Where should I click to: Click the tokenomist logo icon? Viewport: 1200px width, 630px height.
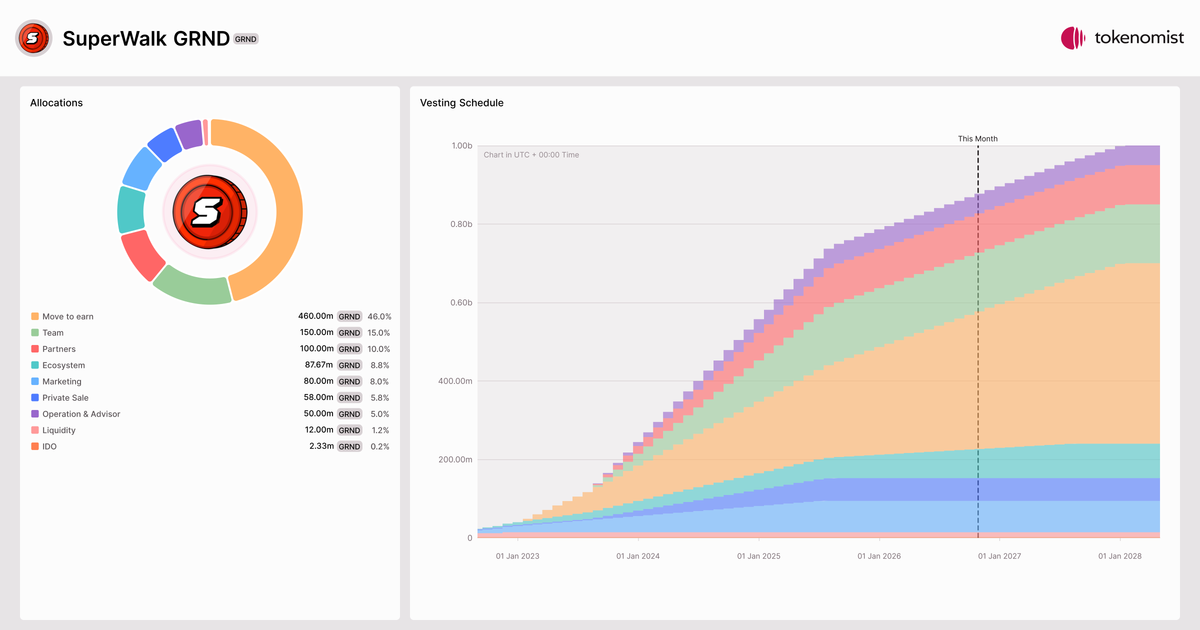(x=1073, y=39)
